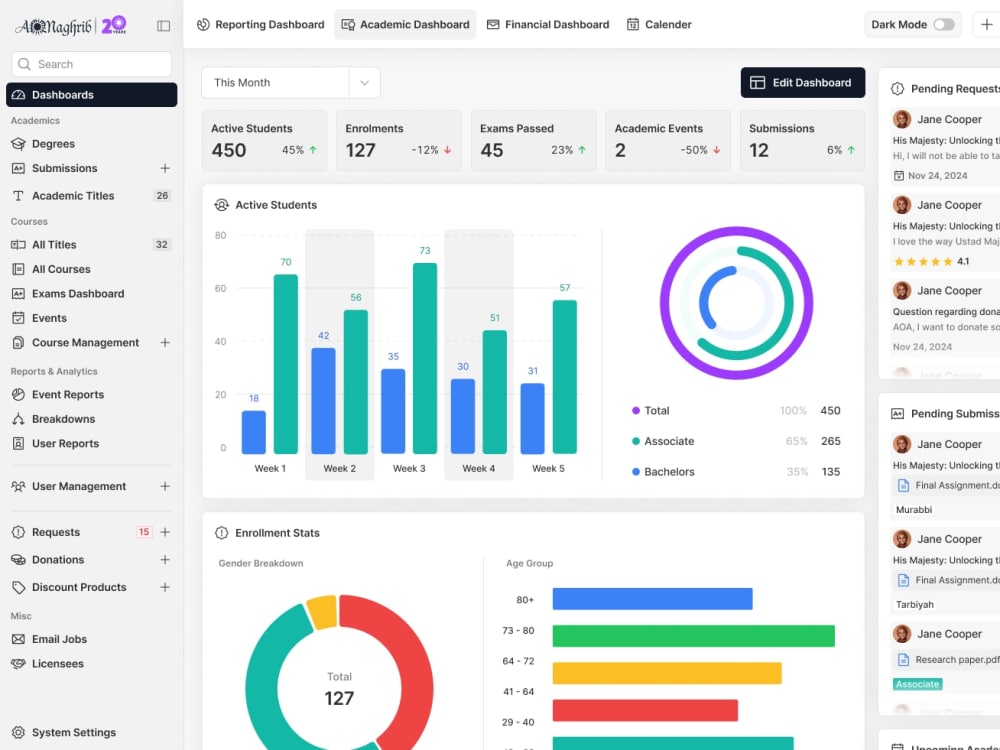Click the Week 2 blue bar labeled 42
Viewport: 1000px width, 750px height.
tap(323, 401)
